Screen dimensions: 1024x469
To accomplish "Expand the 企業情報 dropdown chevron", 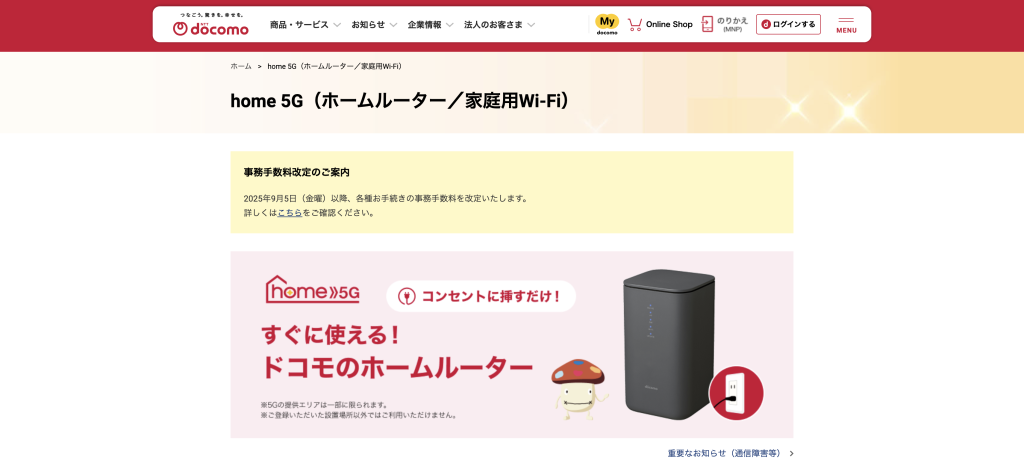I will point(449,25).
